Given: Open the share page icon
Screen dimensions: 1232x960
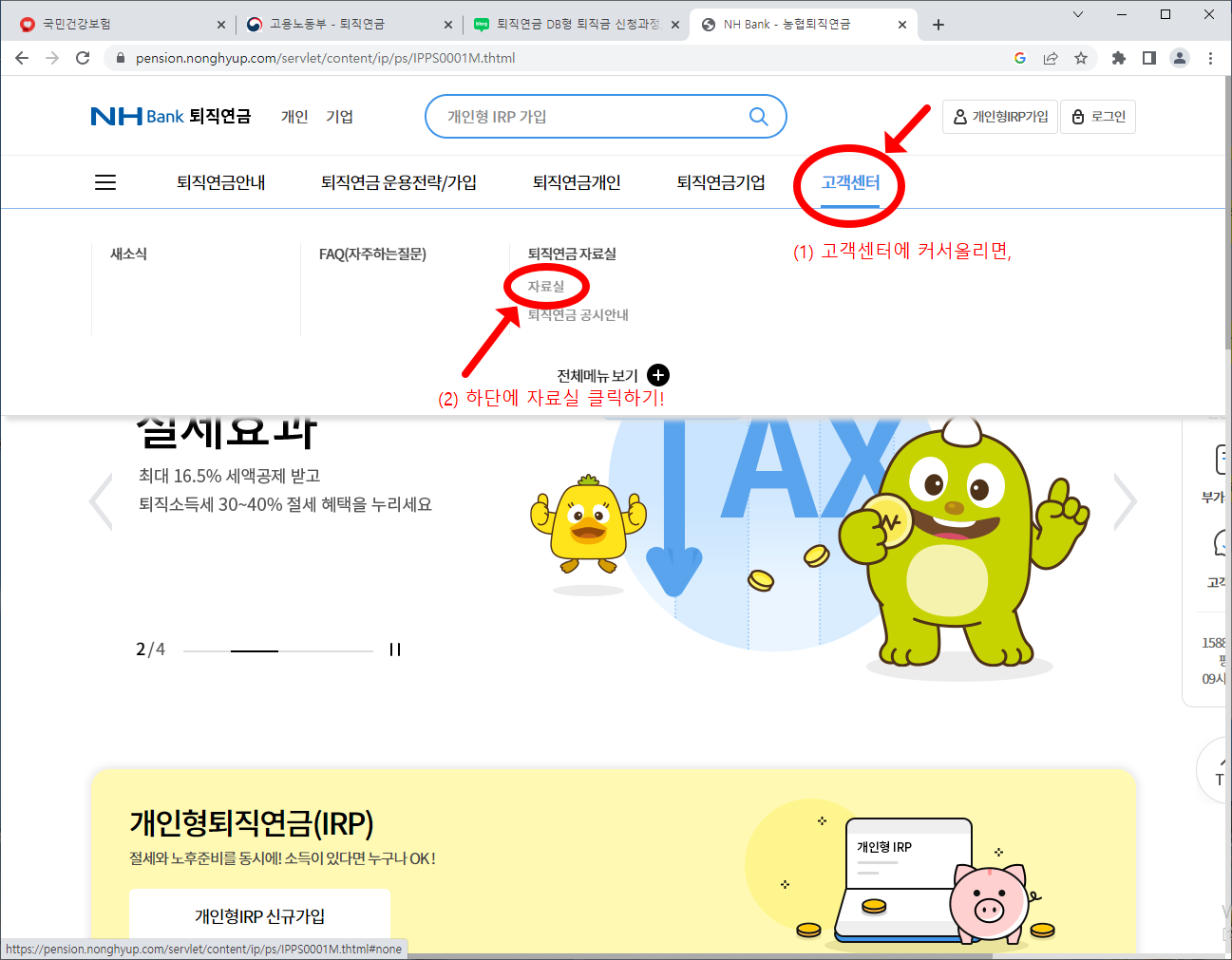Looking at the screenshot, I should pos(1051,58).
